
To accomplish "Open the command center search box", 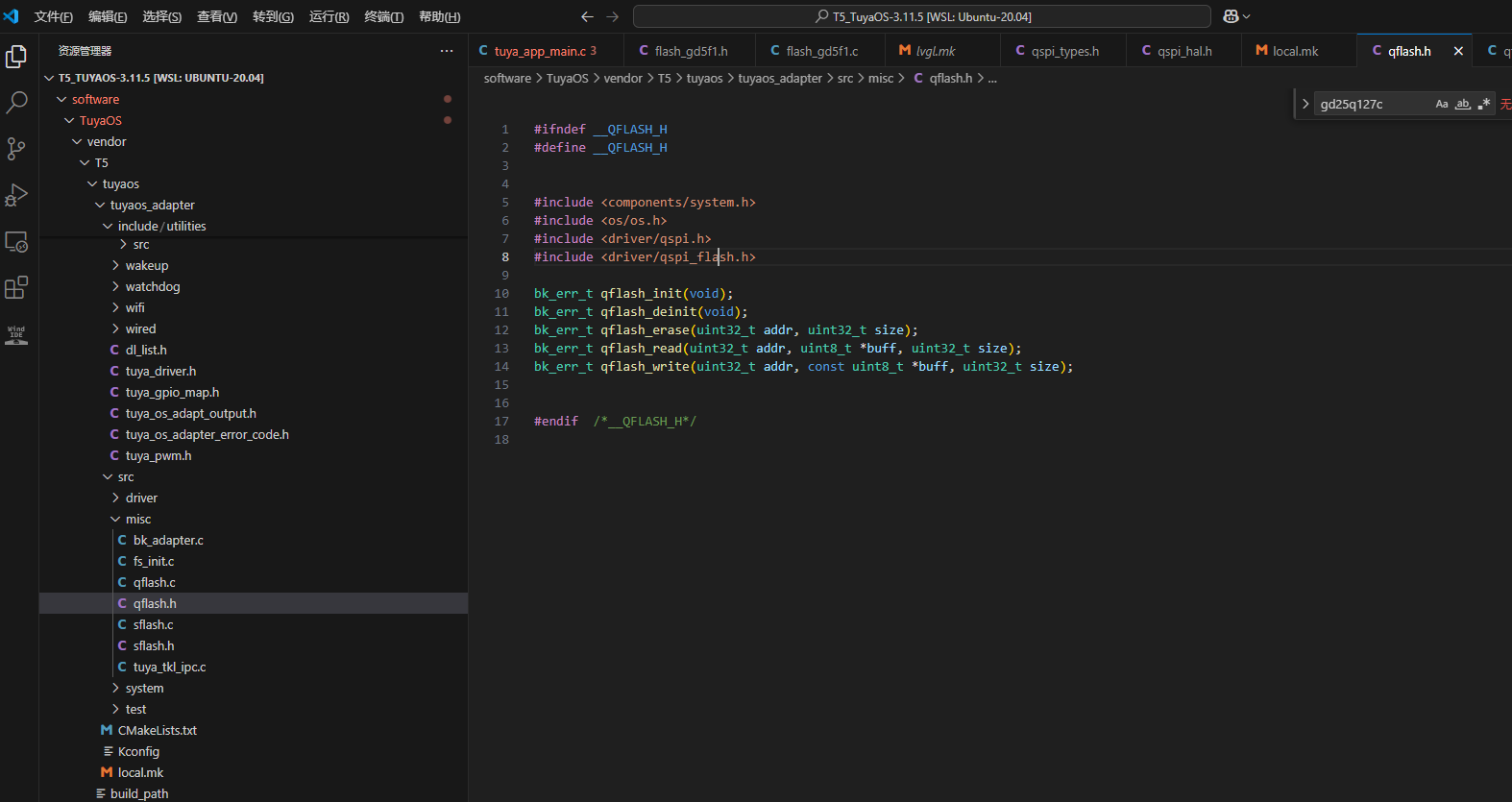I will coord(921,16).
